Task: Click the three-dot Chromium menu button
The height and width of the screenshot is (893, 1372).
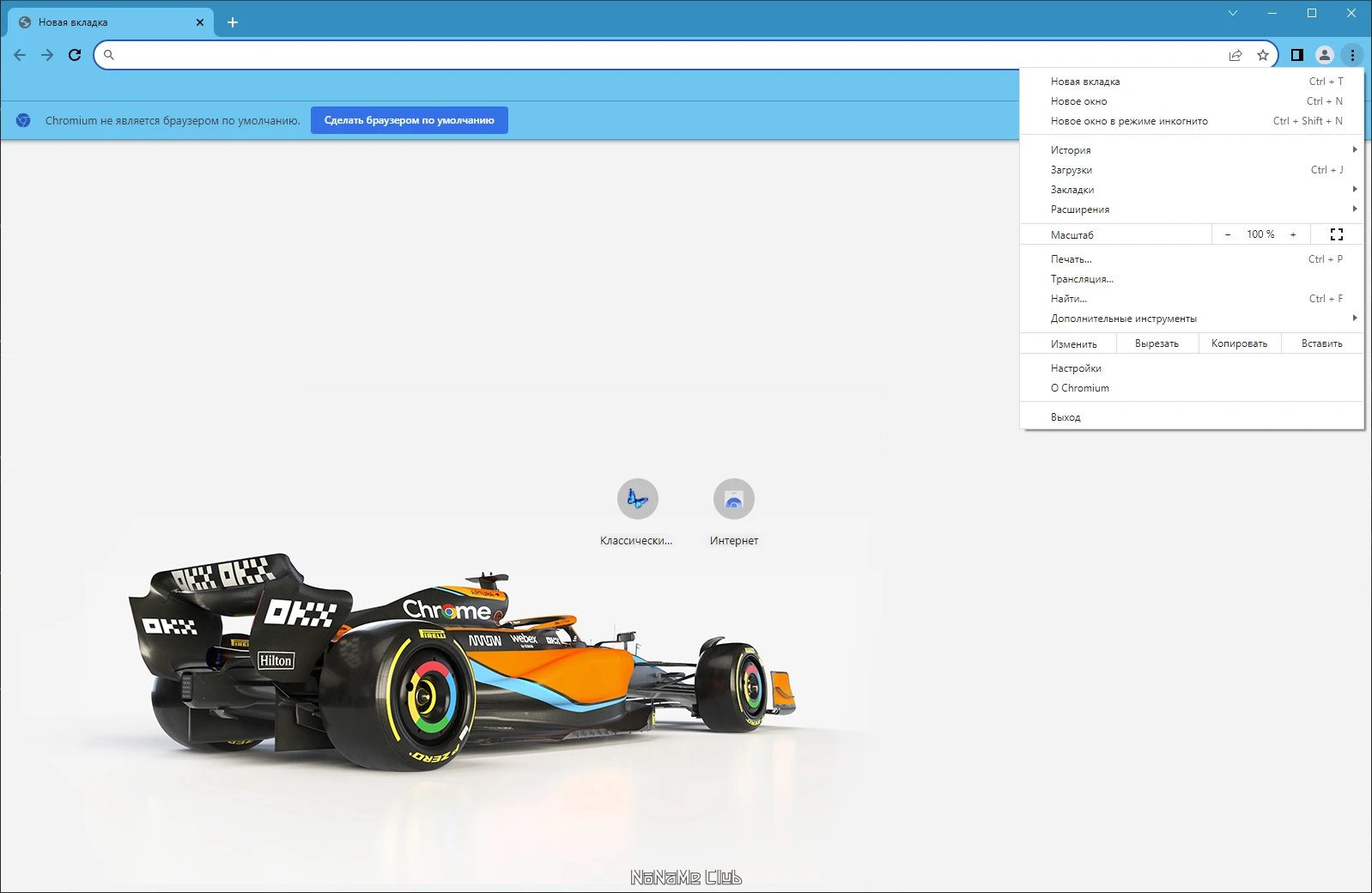Action: pos(1352,55)
